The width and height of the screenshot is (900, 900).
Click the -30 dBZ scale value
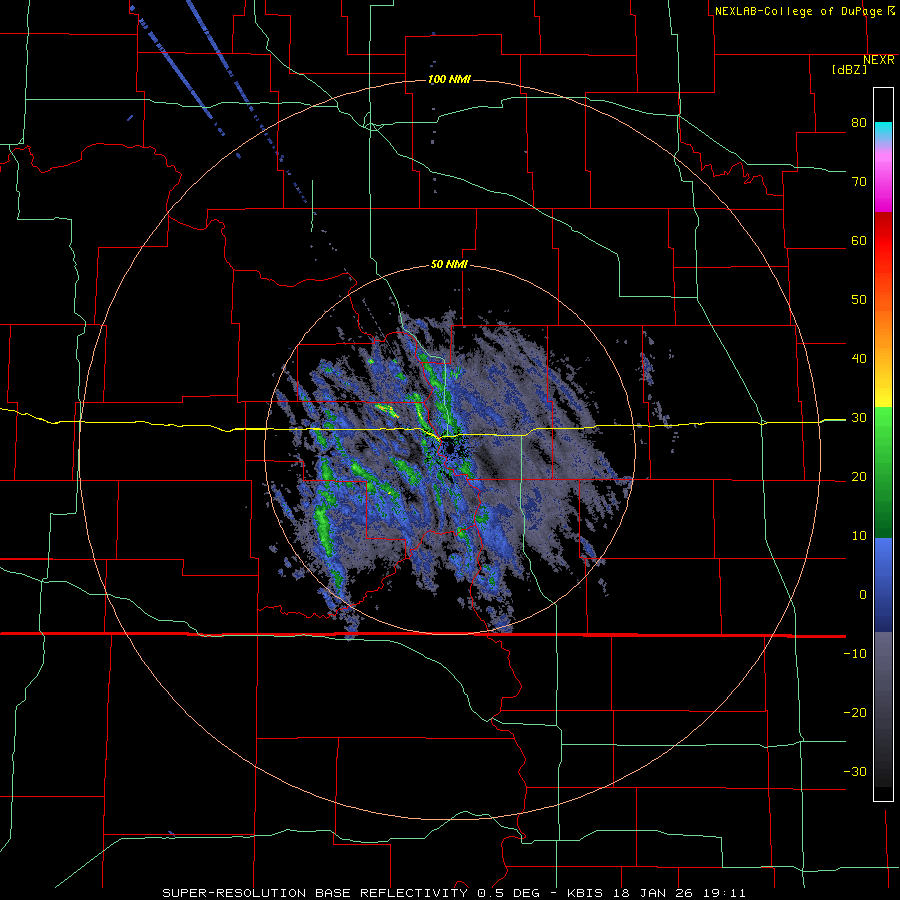(x=855, y=771)
